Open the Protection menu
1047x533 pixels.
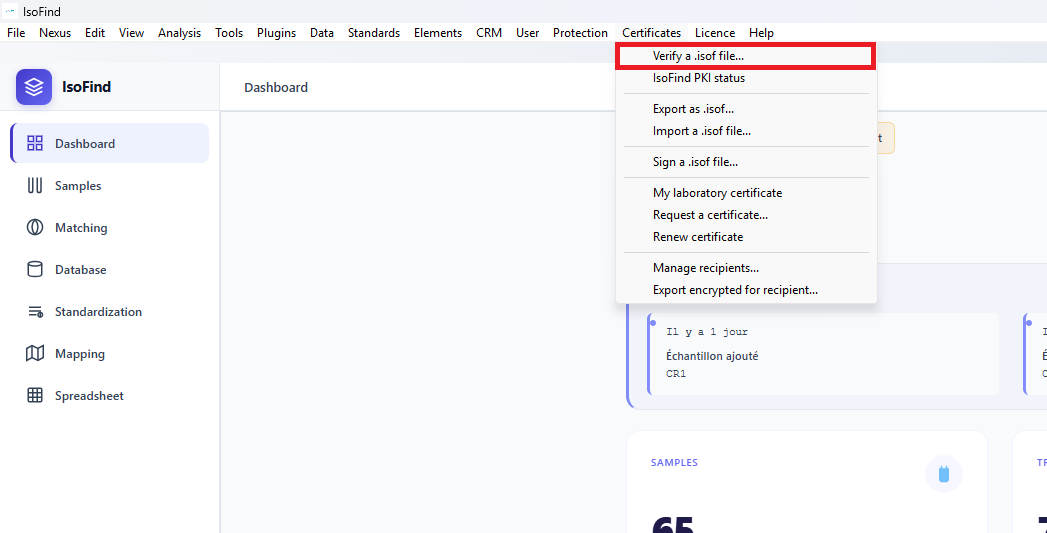[x=580, y=33]
